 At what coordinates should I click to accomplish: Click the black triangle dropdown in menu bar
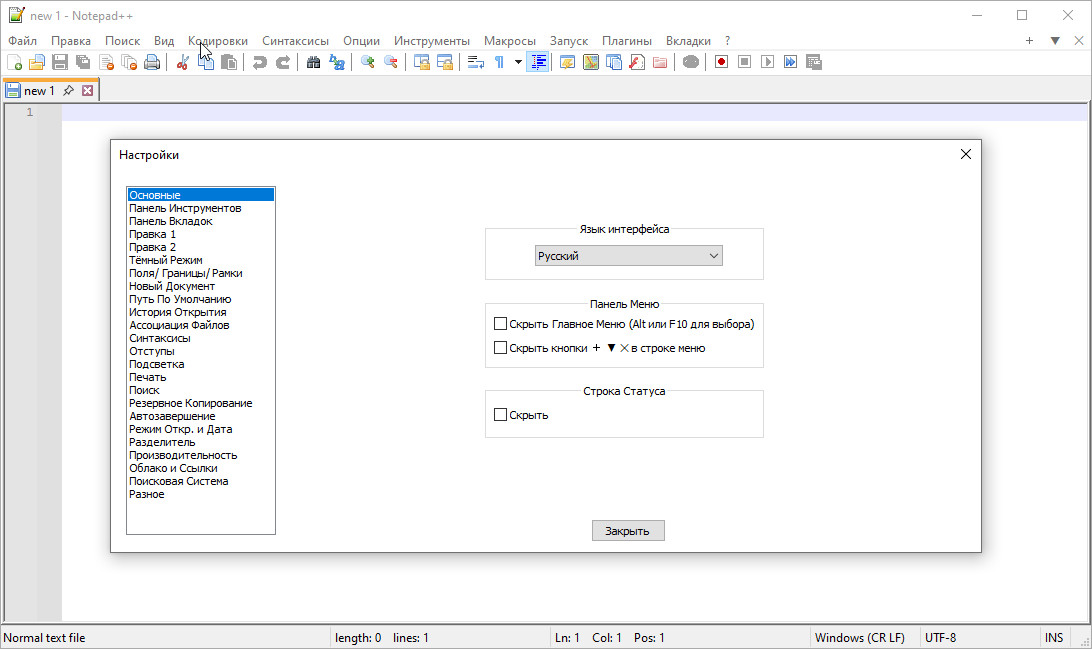1054,41
